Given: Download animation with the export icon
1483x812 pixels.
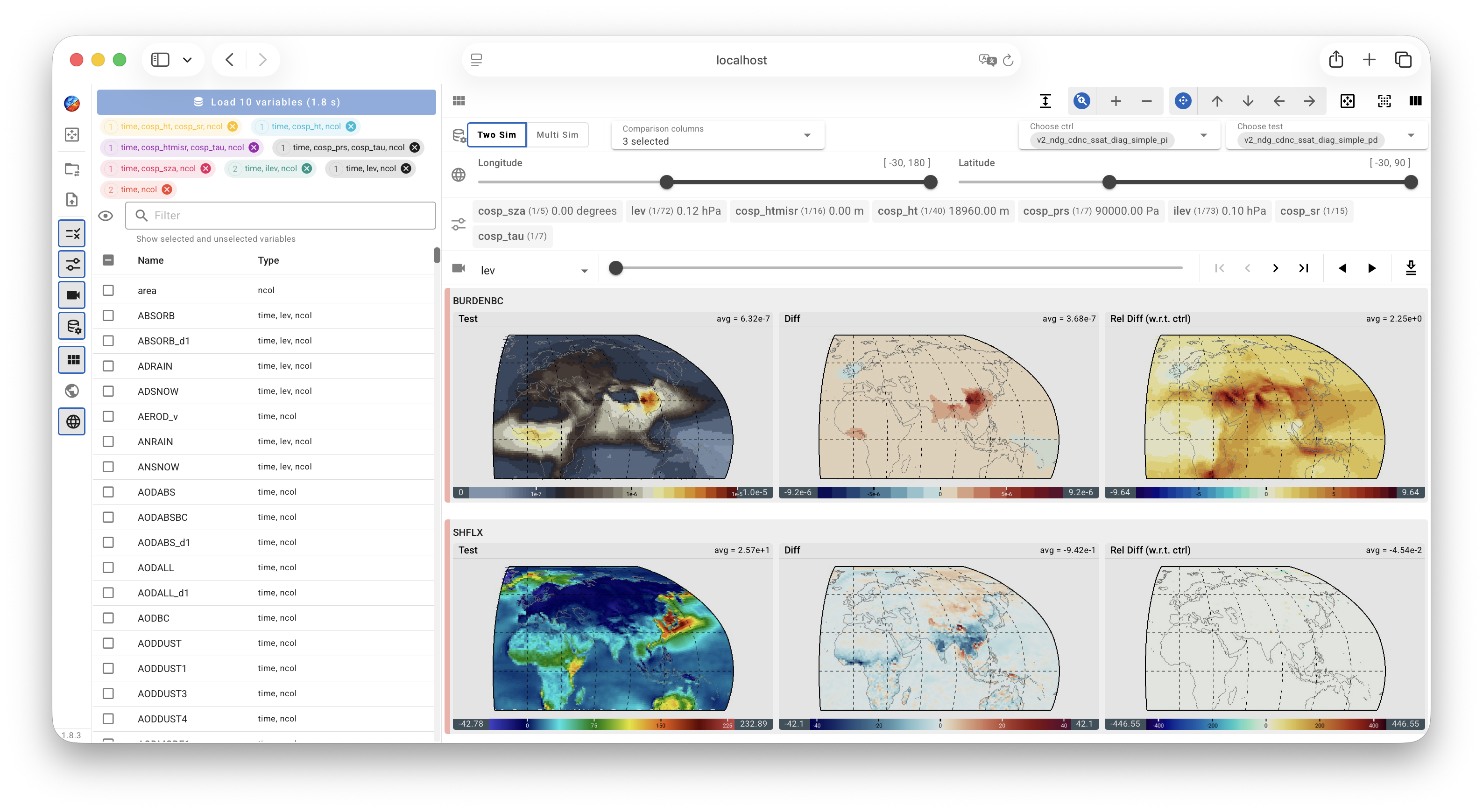Looking at the screenshot, I should point(1411,268).
